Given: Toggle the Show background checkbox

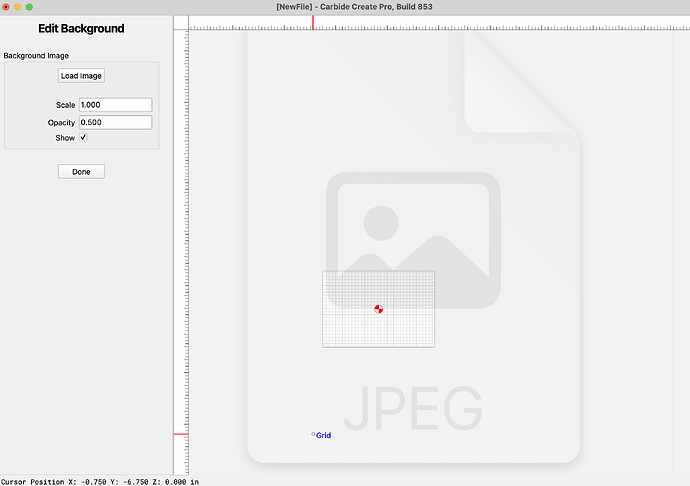Looking at the screenshot, I should pyautogui.click(x=83, y=137).
